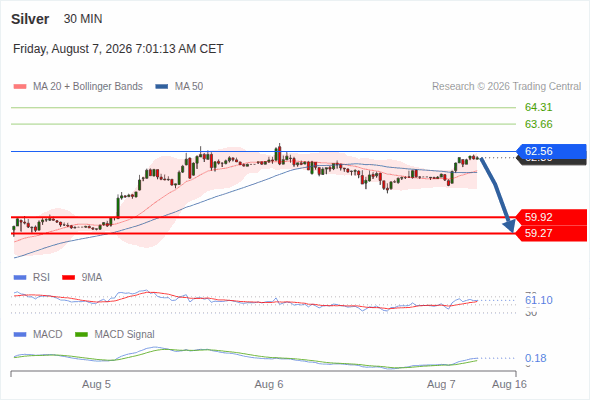This screenshot has height=400, width=590.
Task: Click the Research © 2026 Trading Central text
Action: 506,87
